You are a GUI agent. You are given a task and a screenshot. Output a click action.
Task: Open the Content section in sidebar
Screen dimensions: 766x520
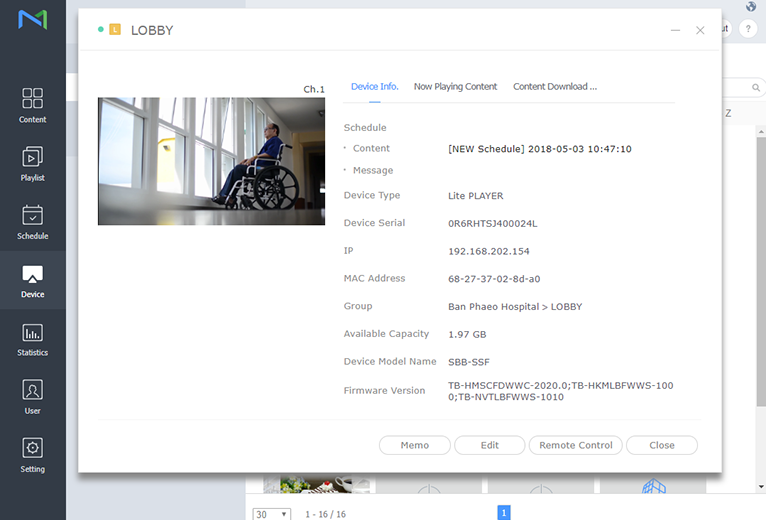point(32,105)
